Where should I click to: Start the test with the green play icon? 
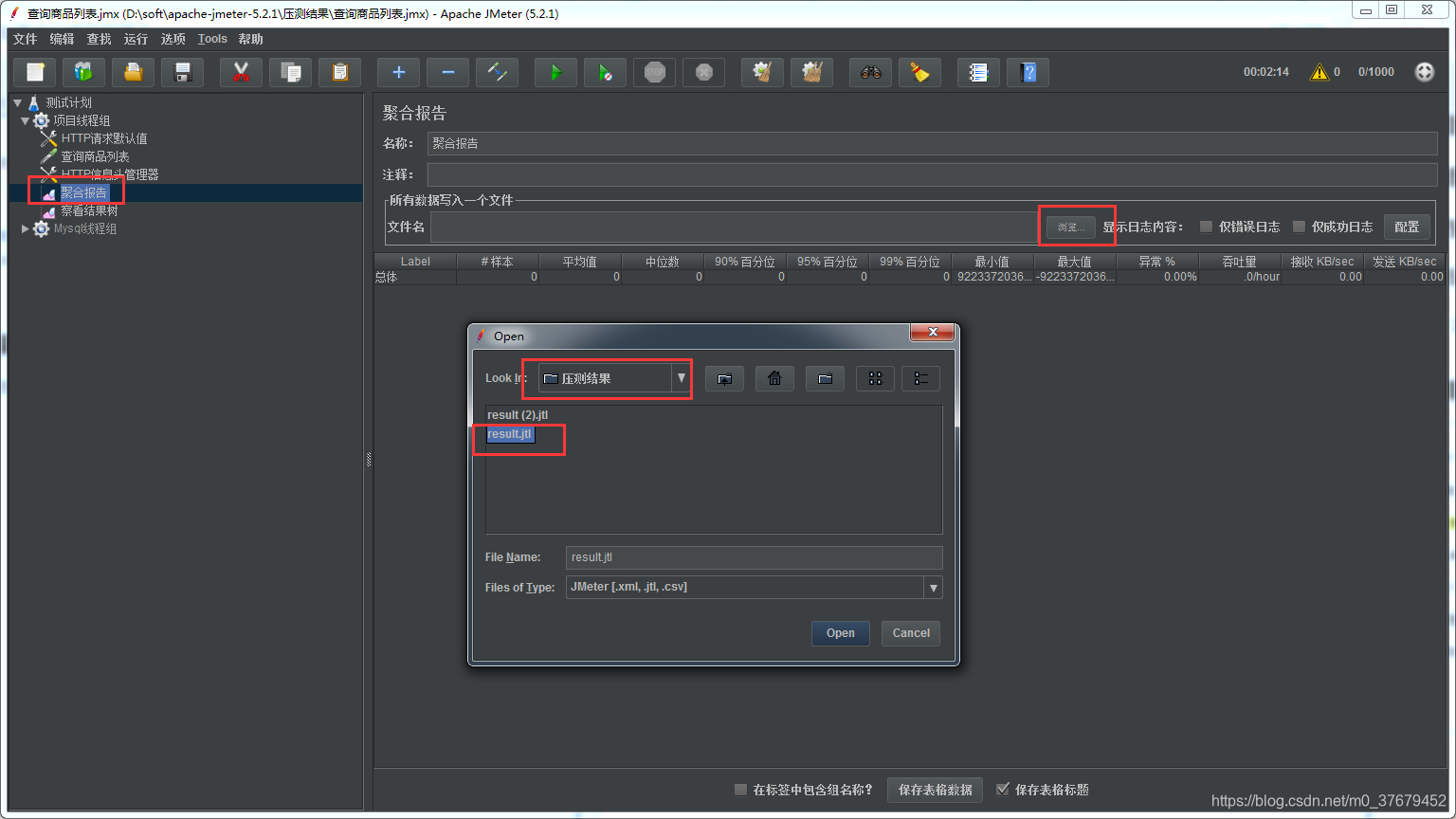click(x=556, y=72)
